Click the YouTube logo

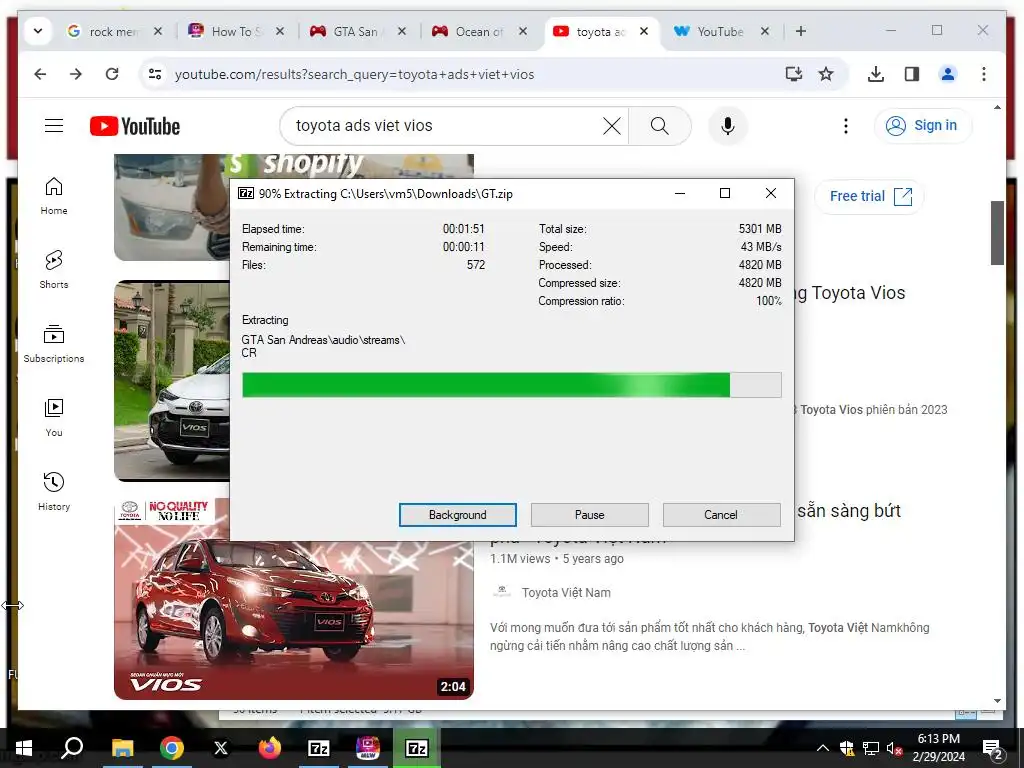[x=135, y=126]
